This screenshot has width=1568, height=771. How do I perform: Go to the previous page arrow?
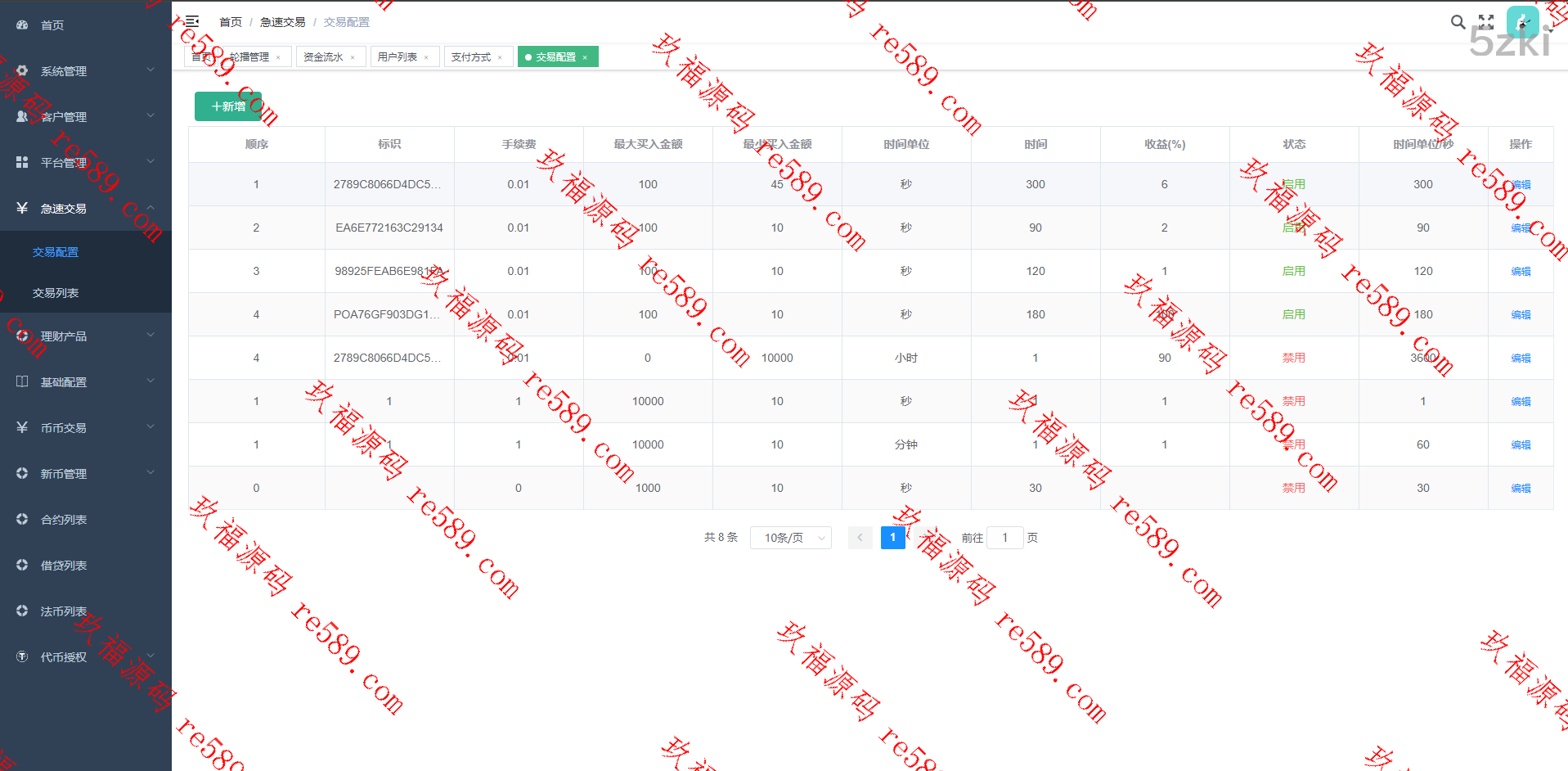click(860, 538)
